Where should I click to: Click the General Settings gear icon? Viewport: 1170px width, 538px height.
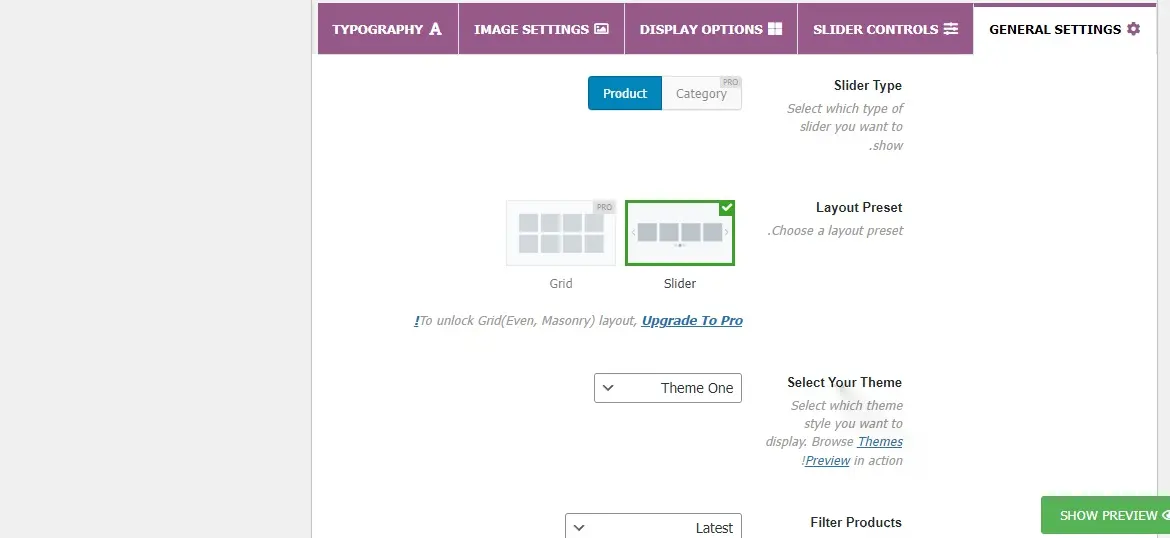(1133, 29)
